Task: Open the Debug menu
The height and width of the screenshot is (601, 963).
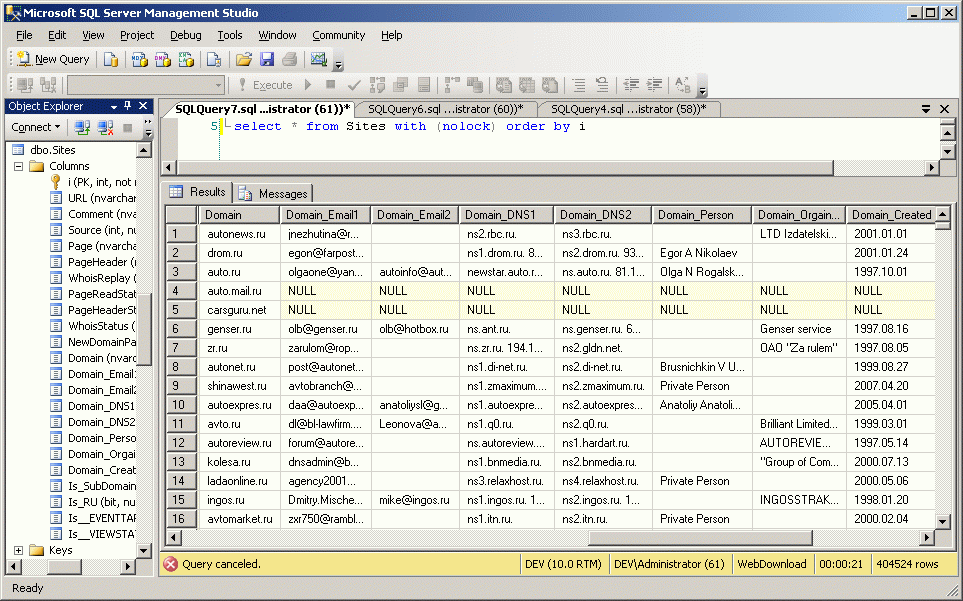Action: 185,35
